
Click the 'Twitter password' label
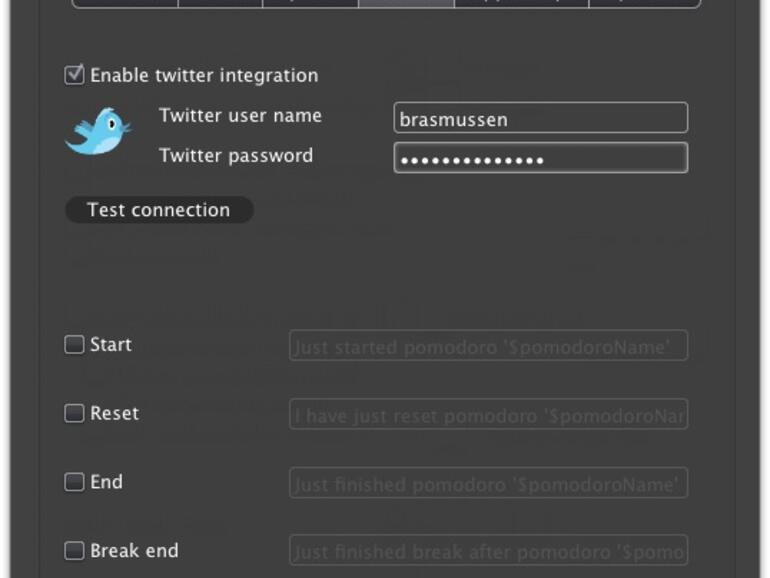[236, 156]
